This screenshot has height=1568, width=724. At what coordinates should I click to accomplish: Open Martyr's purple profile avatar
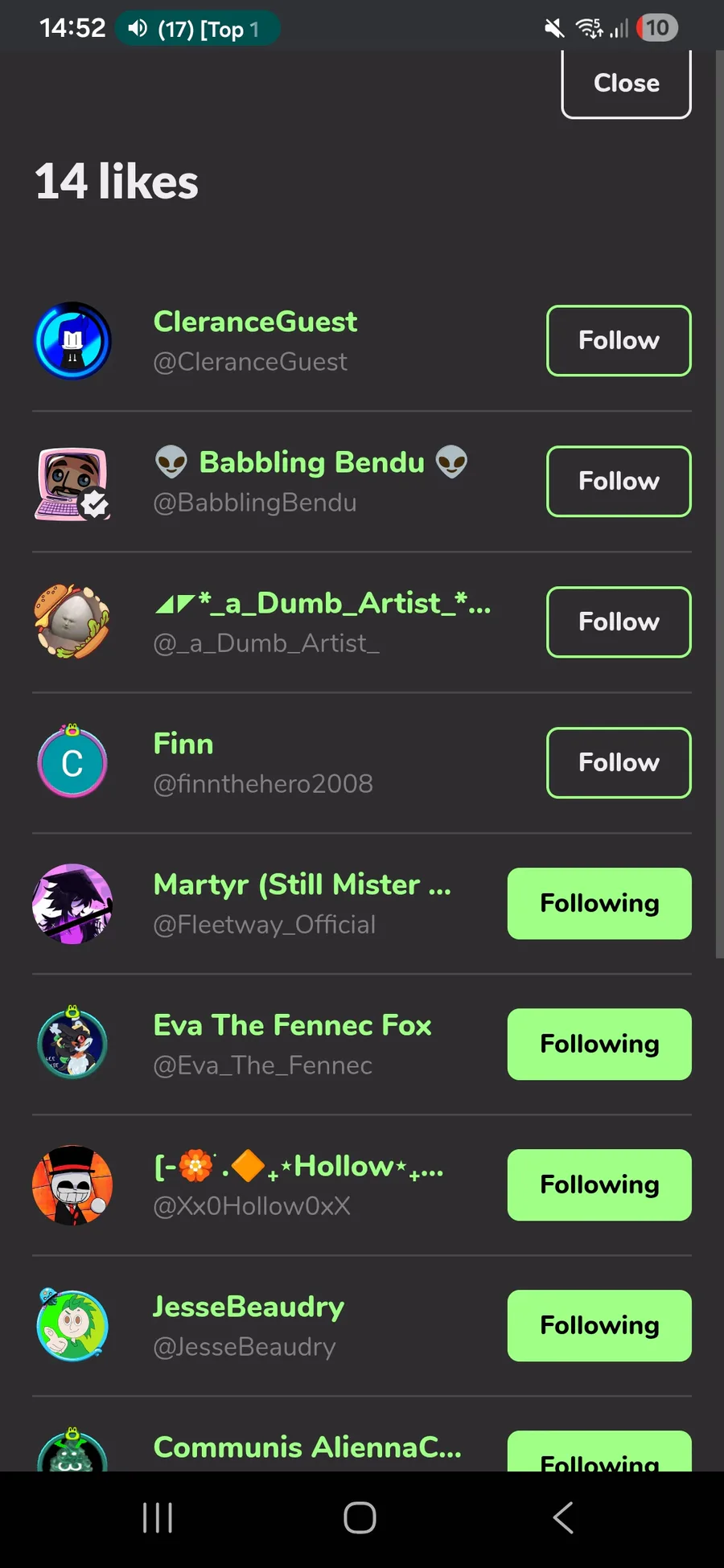(x=72, y=904)
